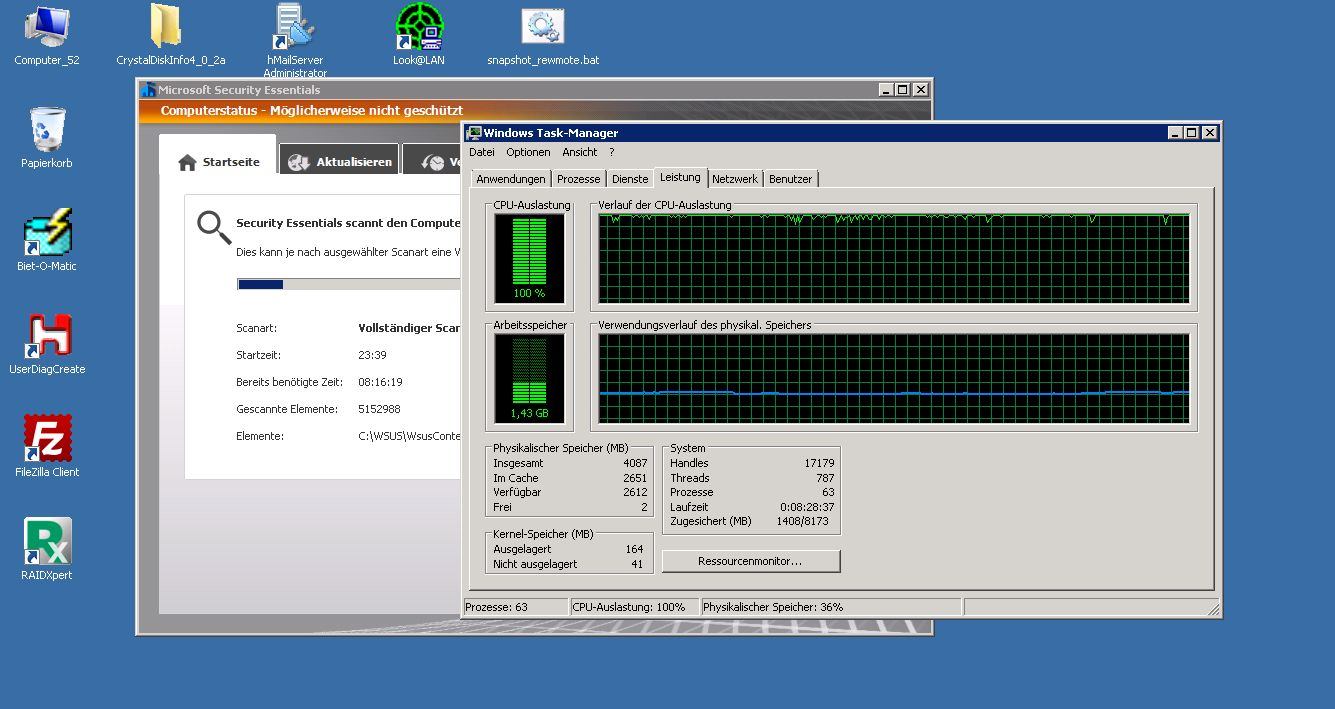Click the Laufzeit value 0:08:28:37

807,507
